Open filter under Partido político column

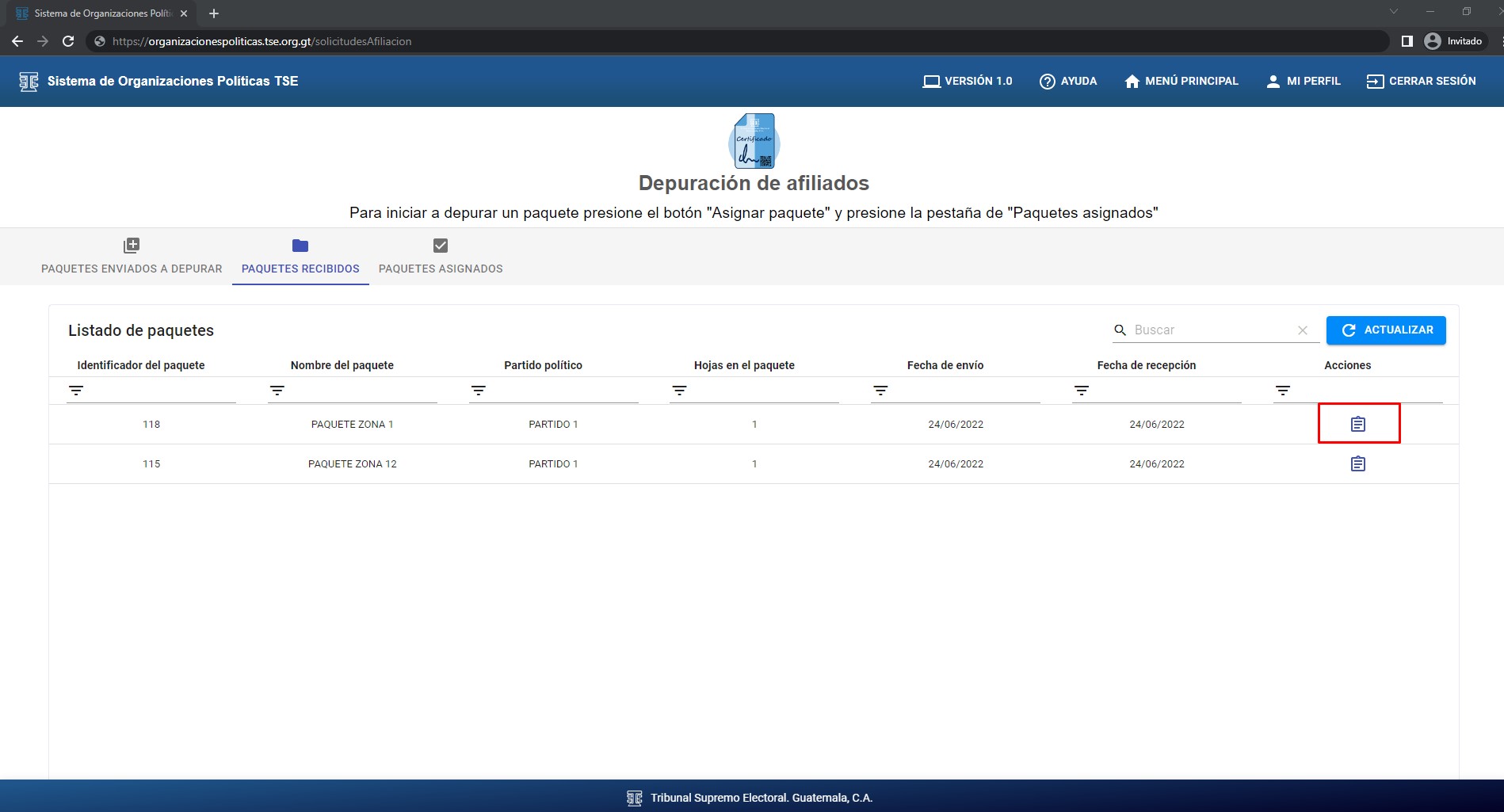coord(479,391)
